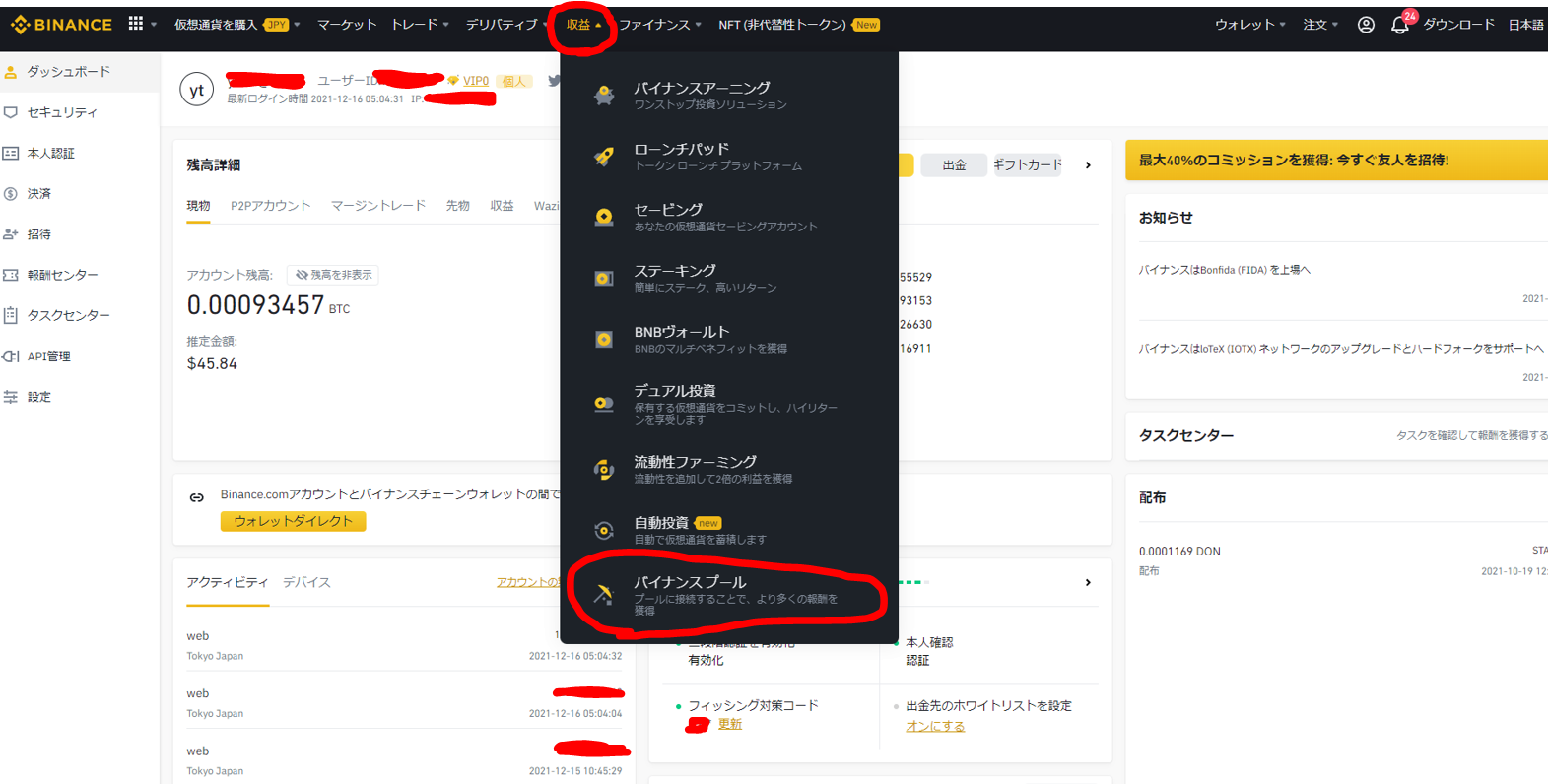Click the バイナンスアーニング piggy bank icon

click(x=604, y=96)
